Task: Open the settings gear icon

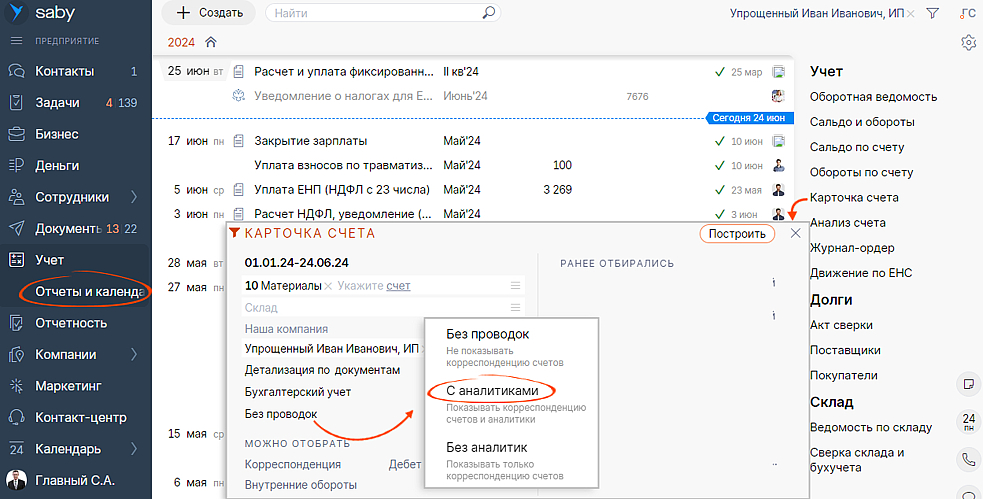Action: coord(967,42)
